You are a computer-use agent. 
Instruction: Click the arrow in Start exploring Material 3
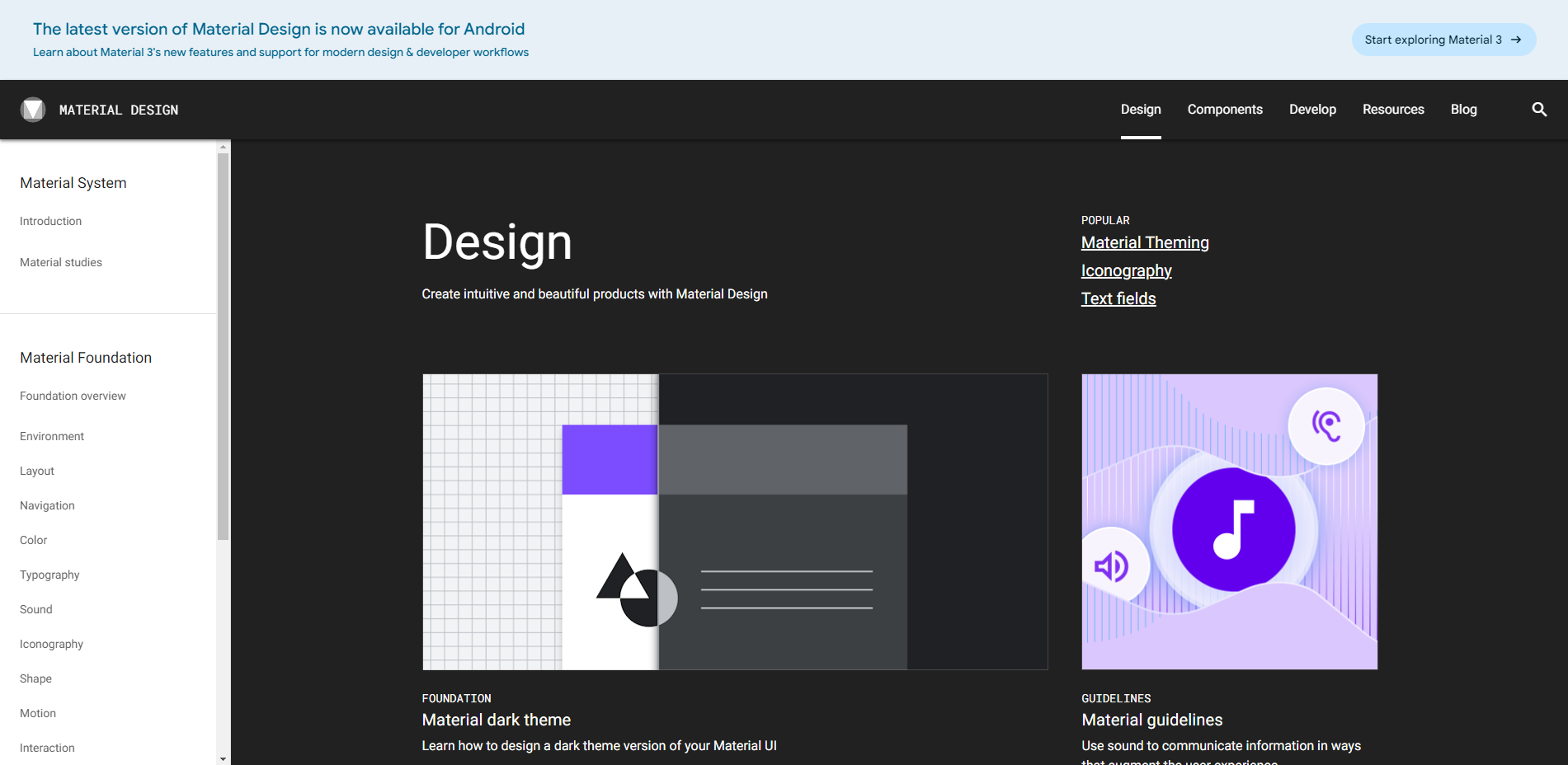(1516, 40)
